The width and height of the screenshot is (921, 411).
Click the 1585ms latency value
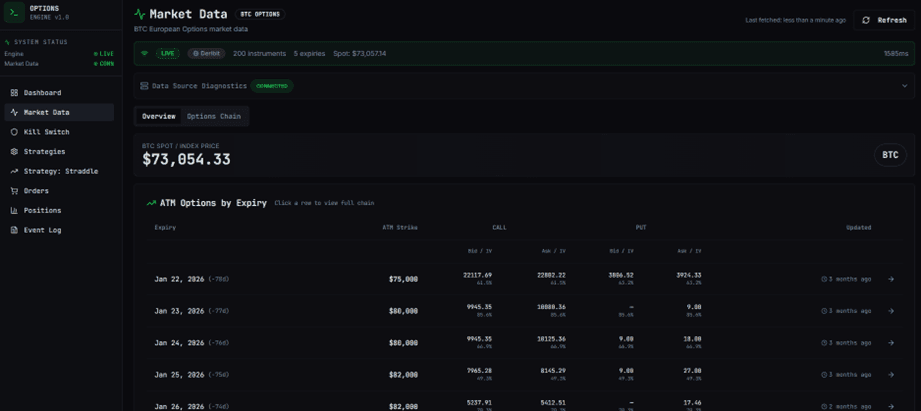[x=896, y=53]
